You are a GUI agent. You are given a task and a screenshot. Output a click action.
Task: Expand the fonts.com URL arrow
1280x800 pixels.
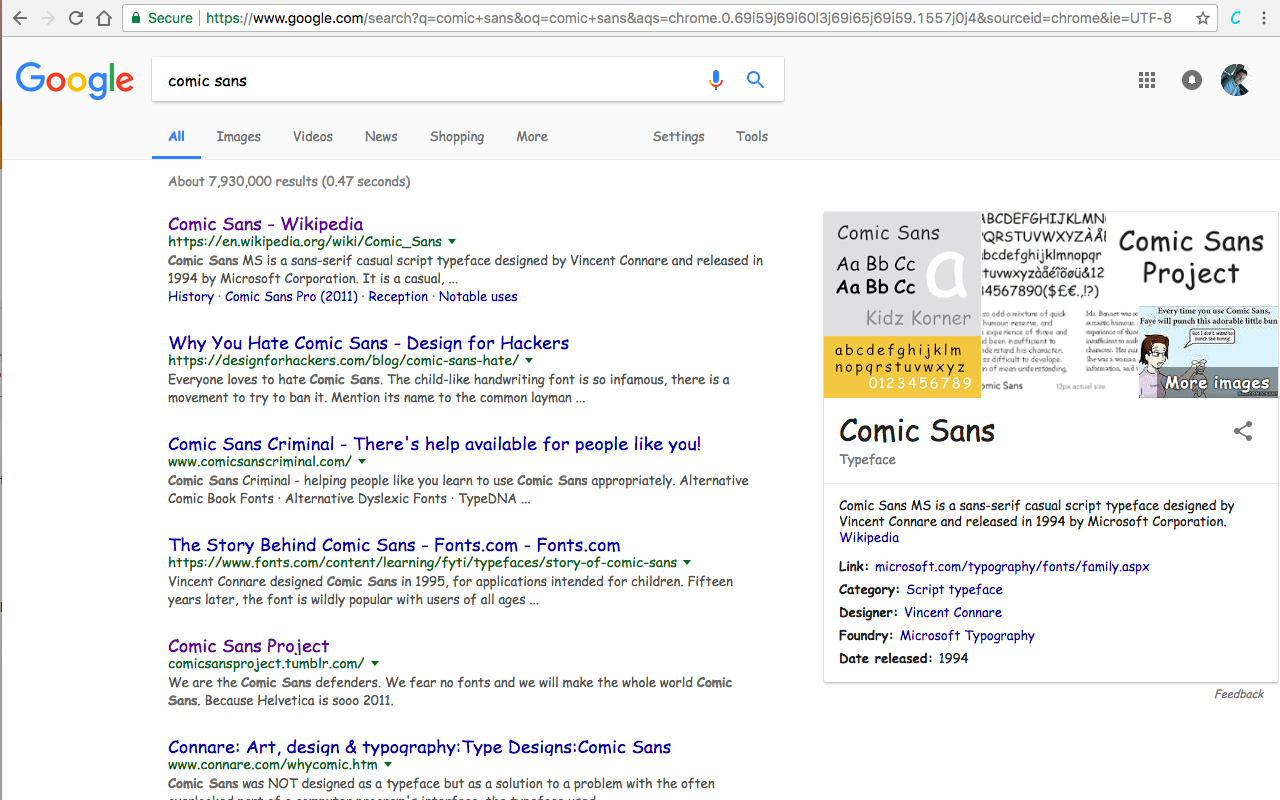click(687, 563)
